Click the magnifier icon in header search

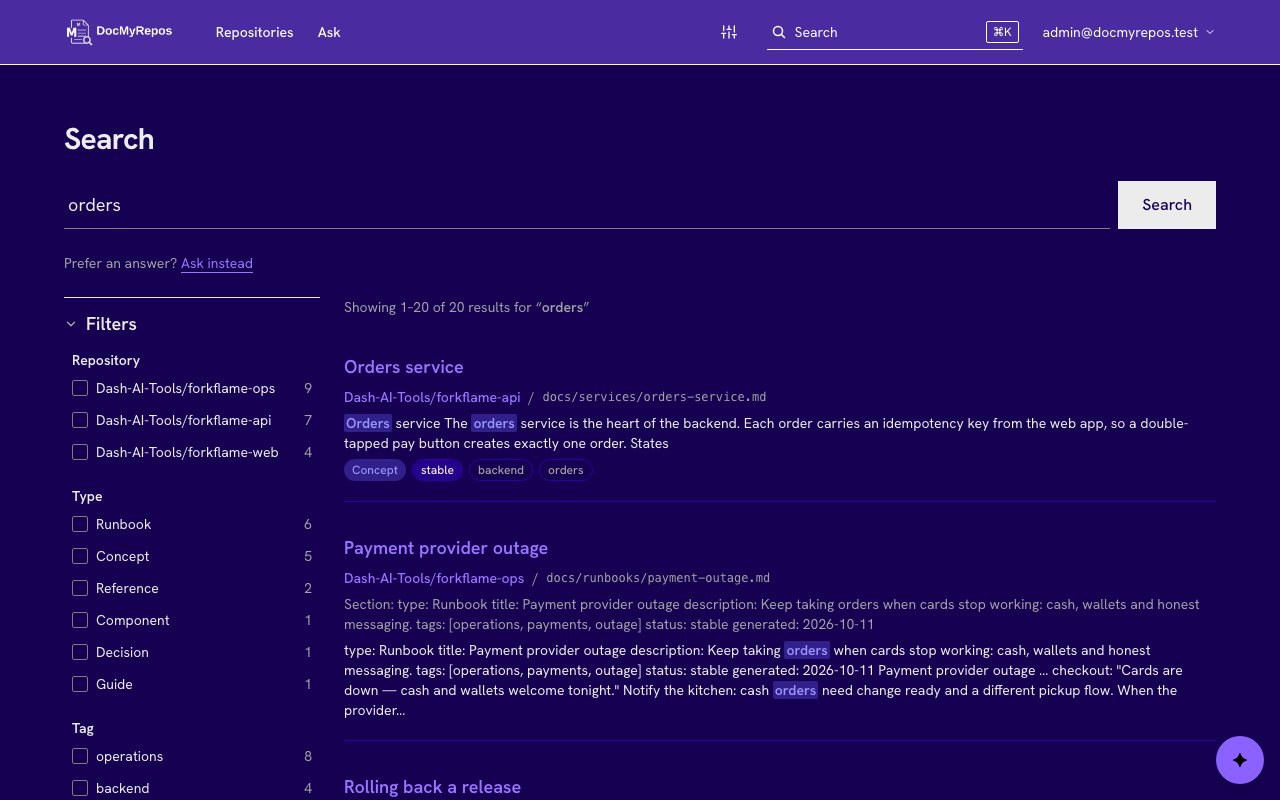(779, 32)
